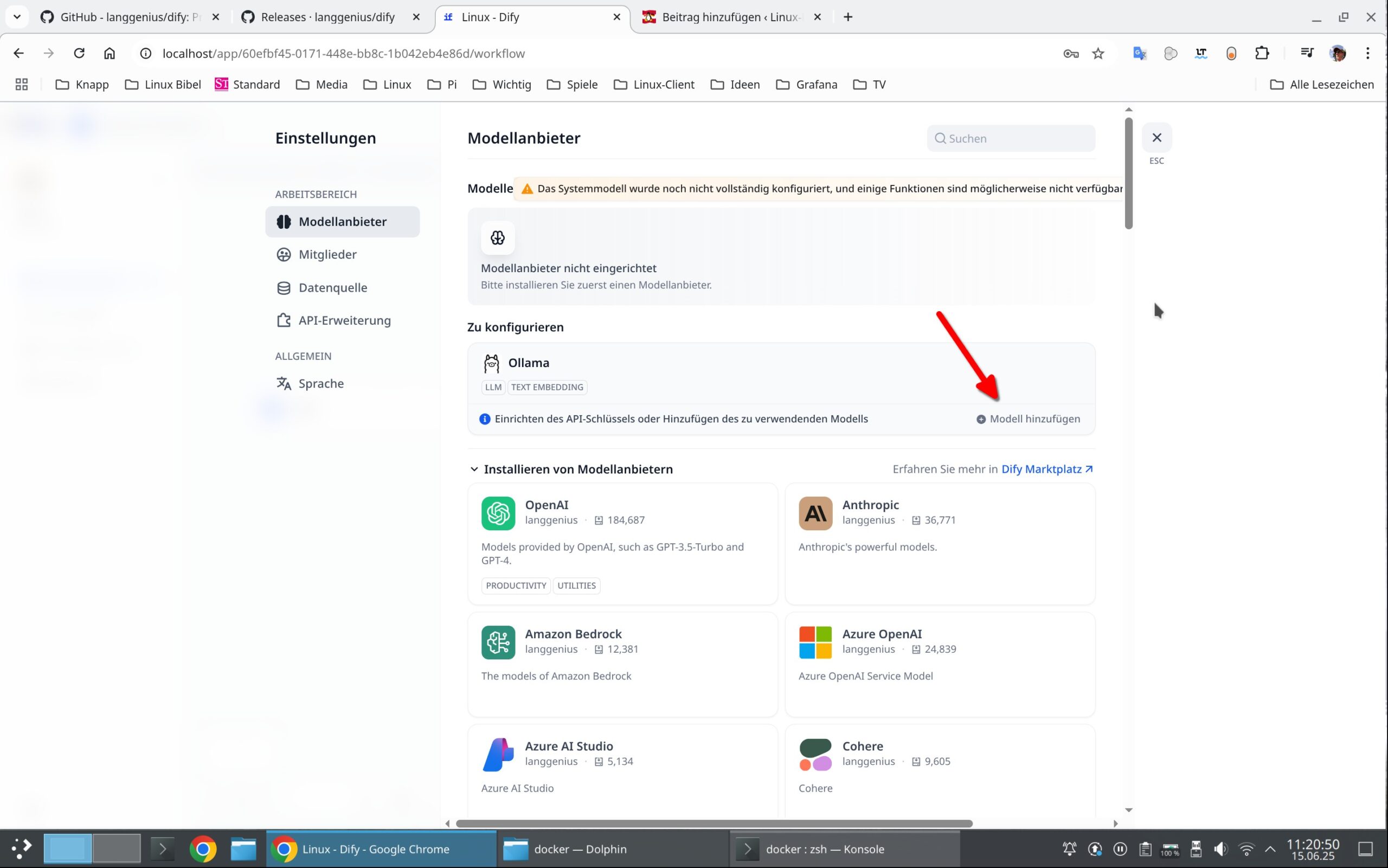Image resolution: width=1388 pixels, height=868 pixels.
Task: Expand hidden system tray icons arrow
Action: 1270,848
